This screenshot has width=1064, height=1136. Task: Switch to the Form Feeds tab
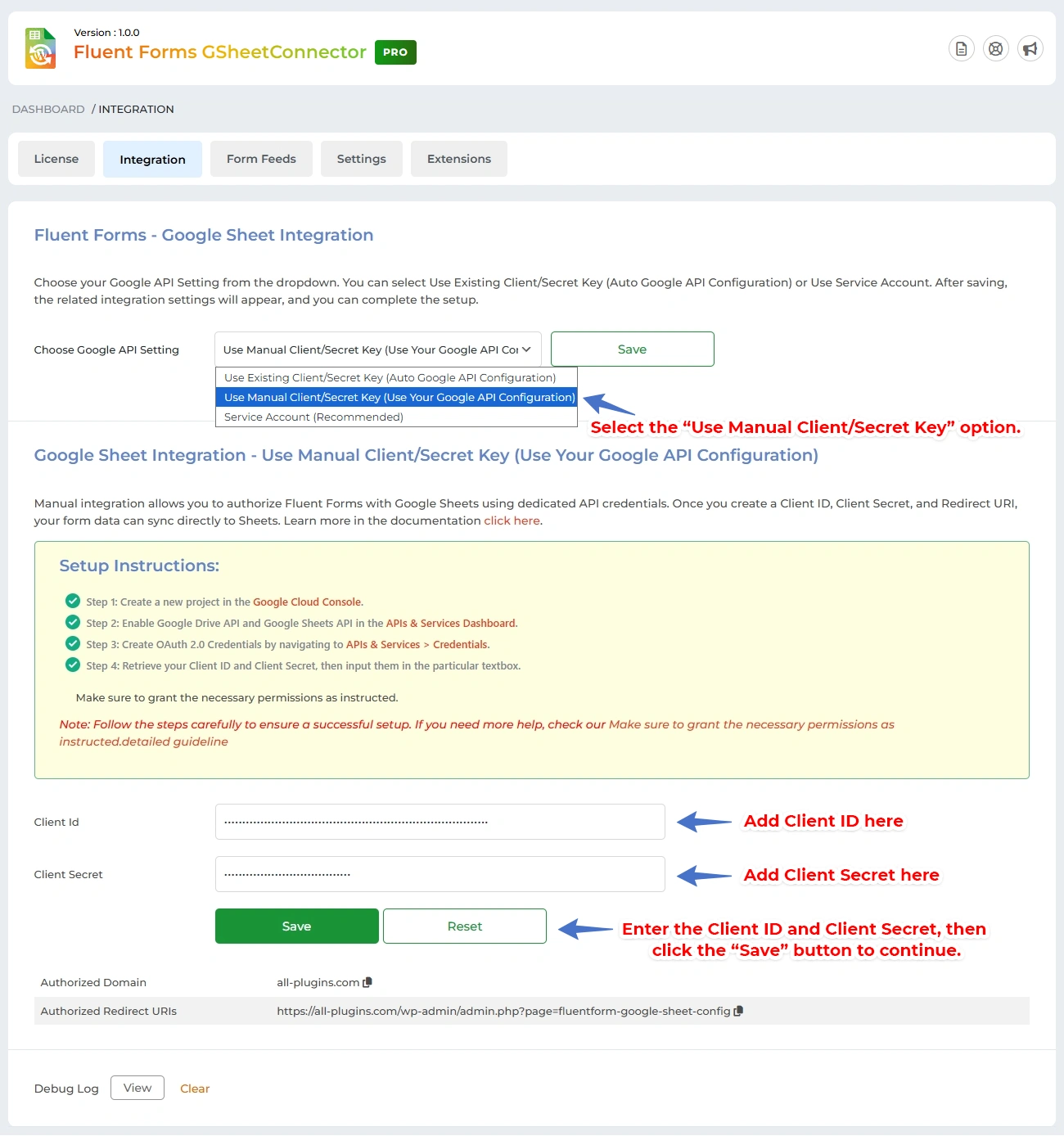pos(261,159)
